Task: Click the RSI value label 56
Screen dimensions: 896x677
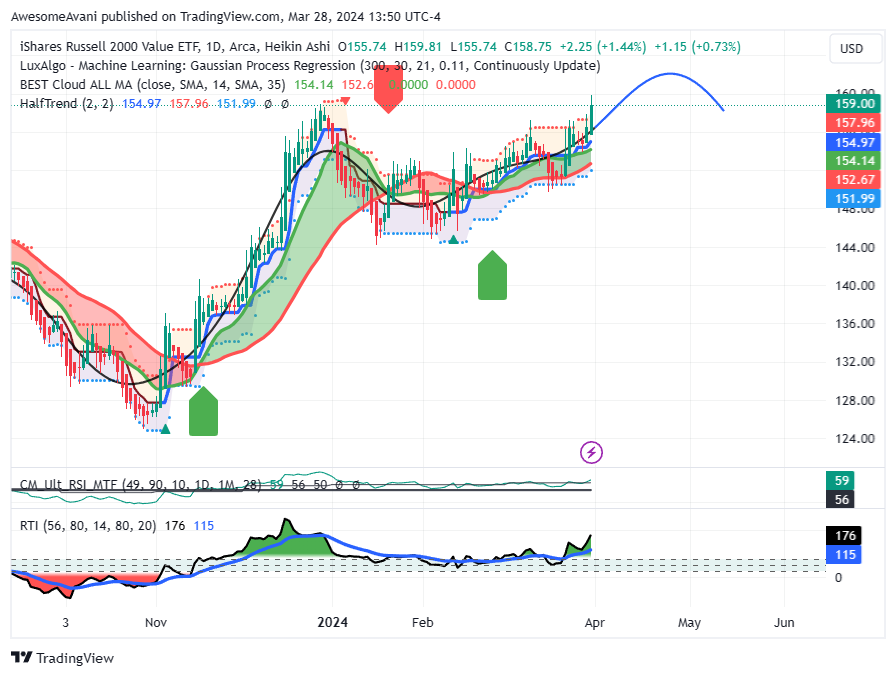Action: (x=841, y=499)
